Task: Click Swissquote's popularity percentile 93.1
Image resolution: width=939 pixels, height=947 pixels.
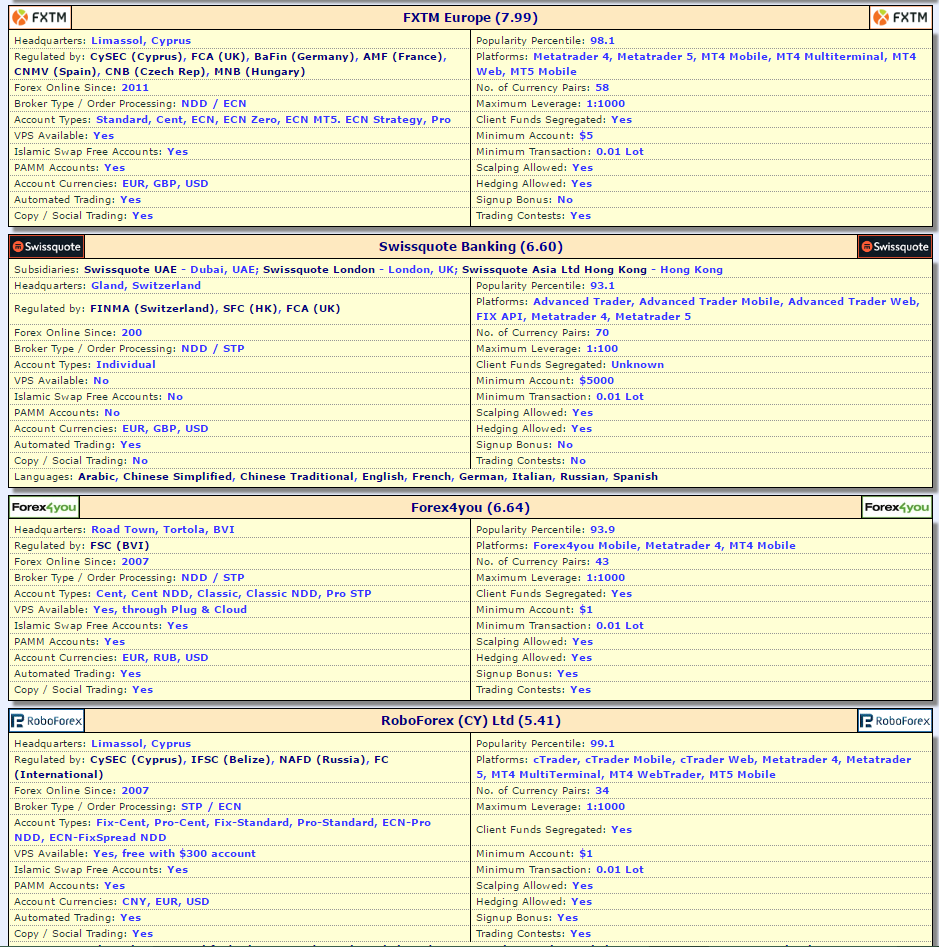Action: click(602, 286)
